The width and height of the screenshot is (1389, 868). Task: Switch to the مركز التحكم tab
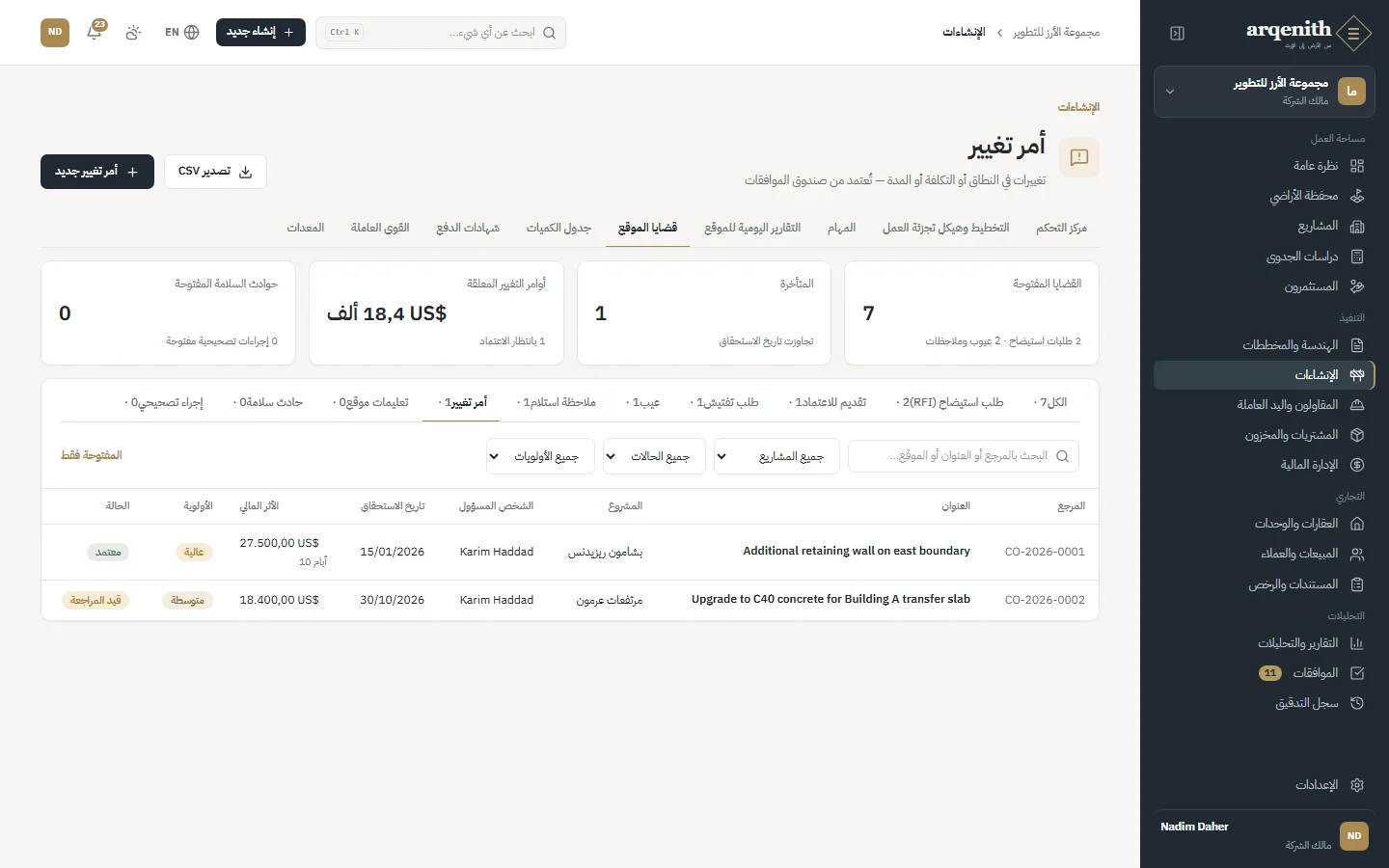[1061, 228]
